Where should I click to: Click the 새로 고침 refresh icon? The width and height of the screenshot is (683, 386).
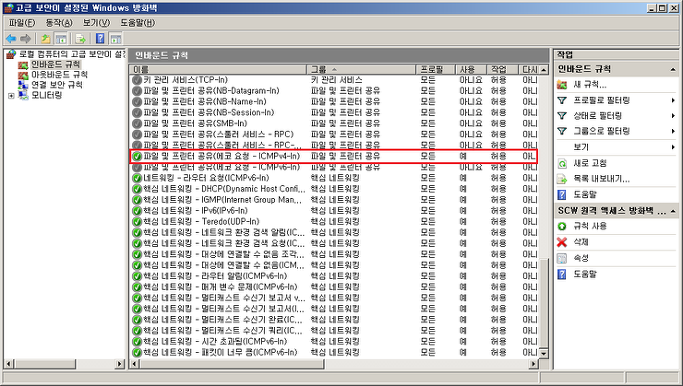click(562, 163)
